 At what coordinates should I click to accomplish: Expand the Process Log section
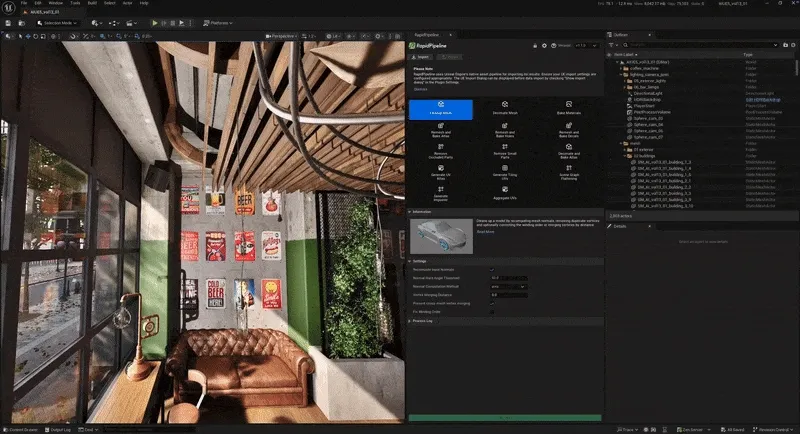422,321
